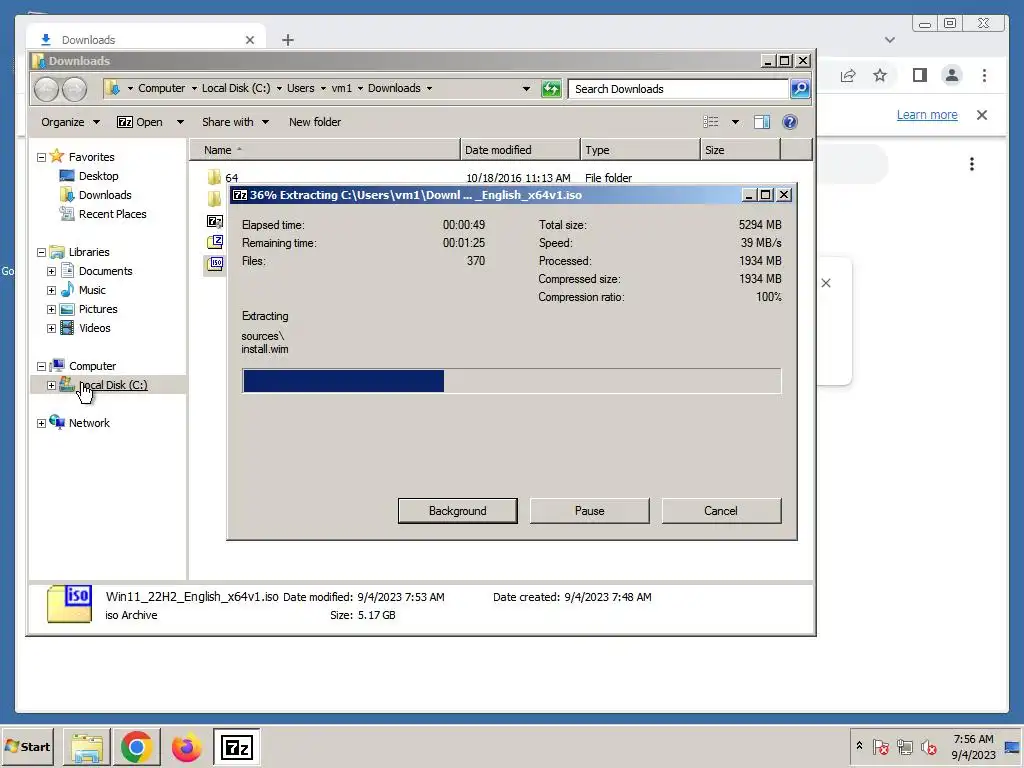Expand the Documents library node
The width and height of the screenshot is (1024, 768).
[51, 271]
